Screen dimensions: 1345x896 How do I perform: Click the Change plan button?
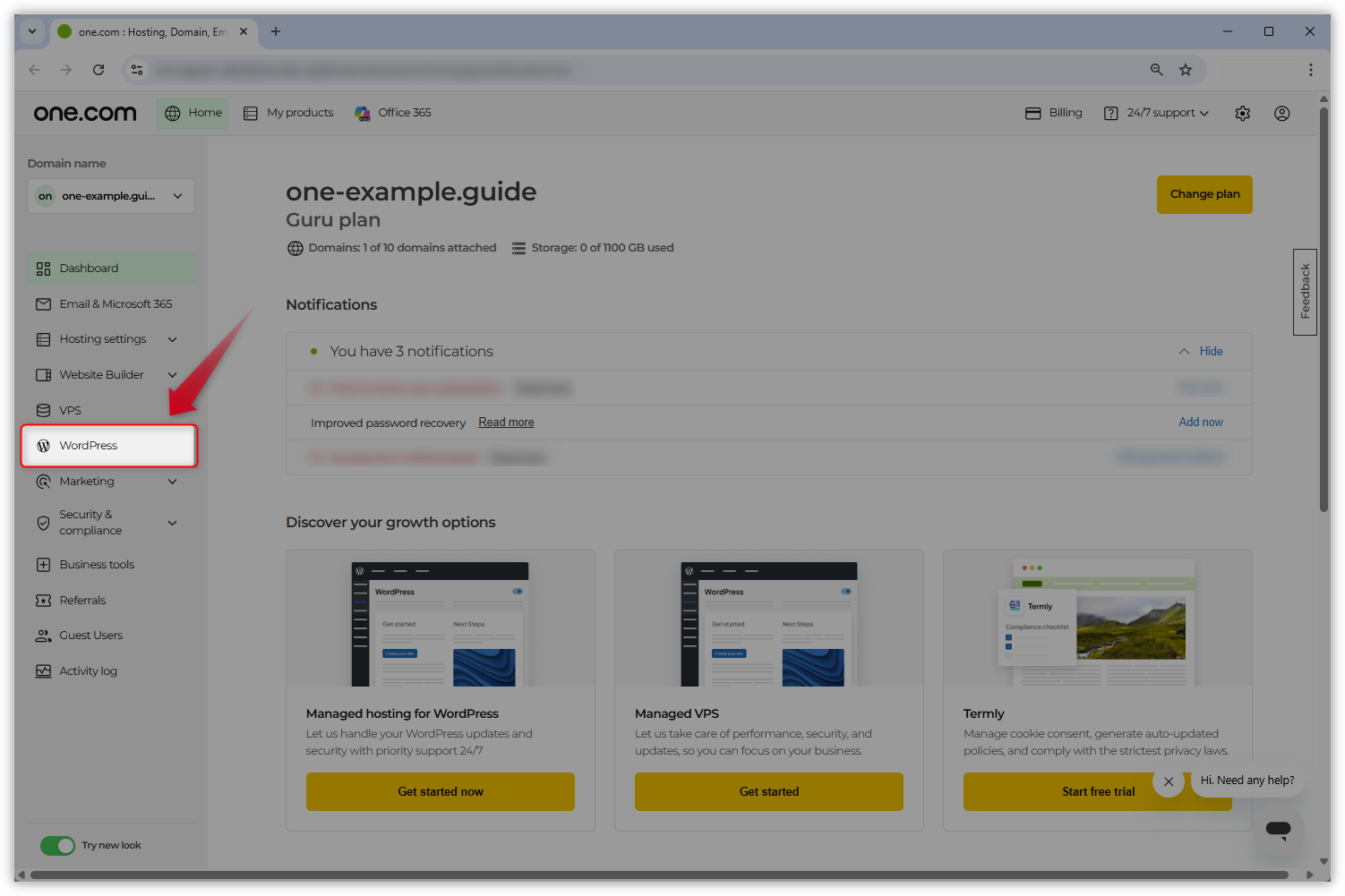[x=1204, y=194]
